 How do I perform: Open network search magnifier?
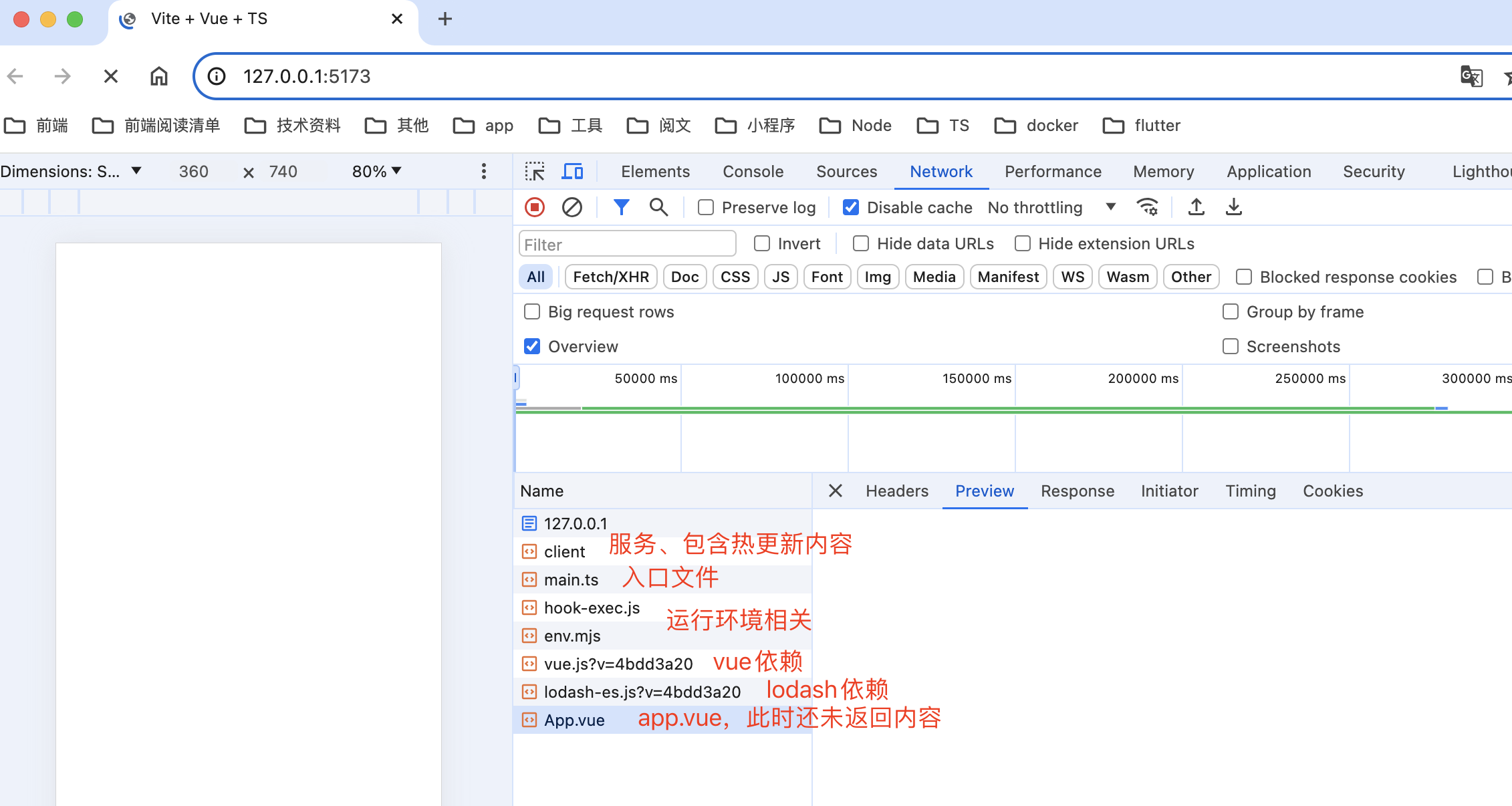(658, 207)
